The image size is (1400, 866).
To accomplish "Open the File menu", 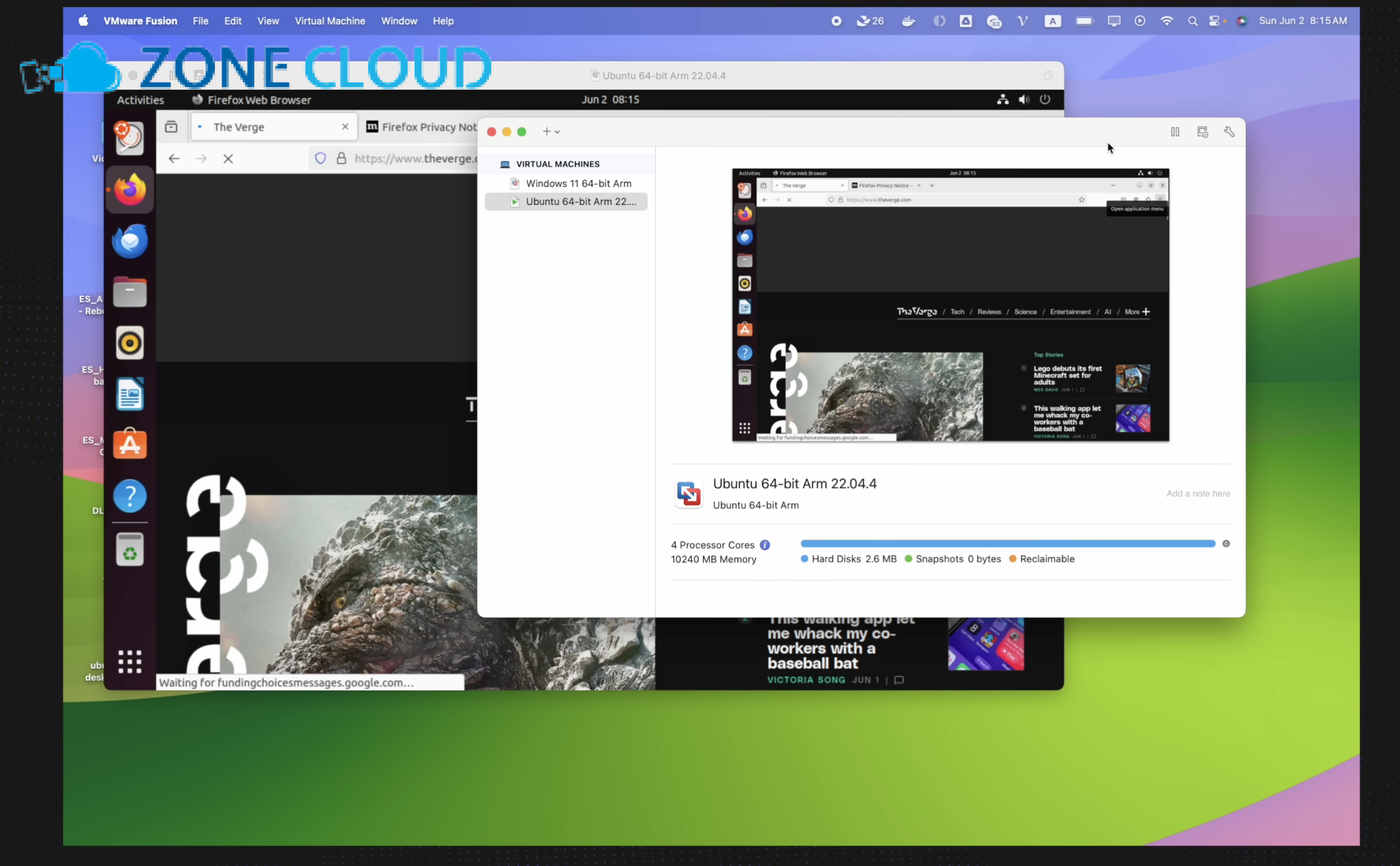I will pyautogui.click(x=200, y=21).
